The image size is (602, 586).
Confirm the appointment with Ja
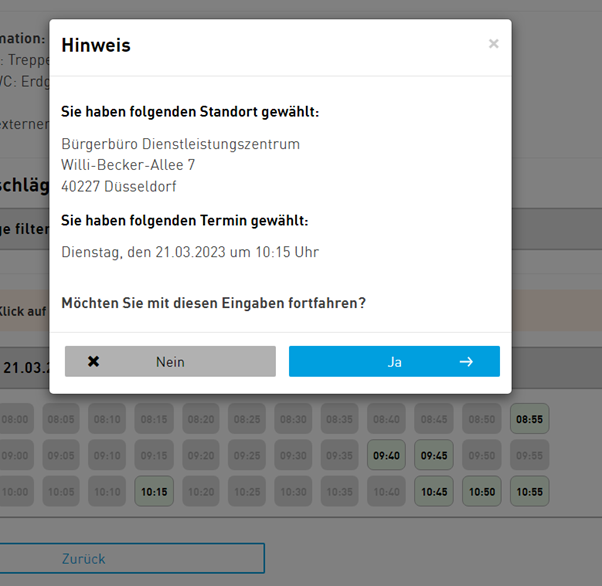click(394, 361)
